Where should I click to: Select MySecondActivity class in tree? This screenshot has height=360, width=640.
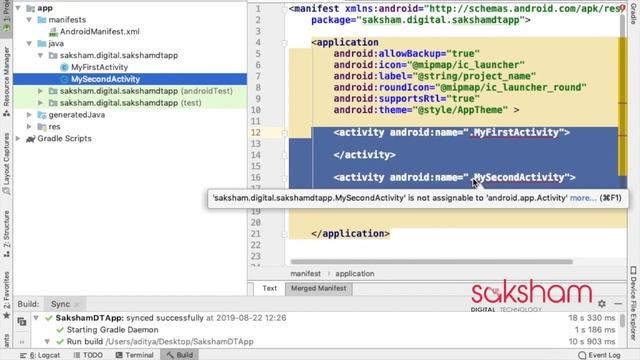click(x=105, y=79)
